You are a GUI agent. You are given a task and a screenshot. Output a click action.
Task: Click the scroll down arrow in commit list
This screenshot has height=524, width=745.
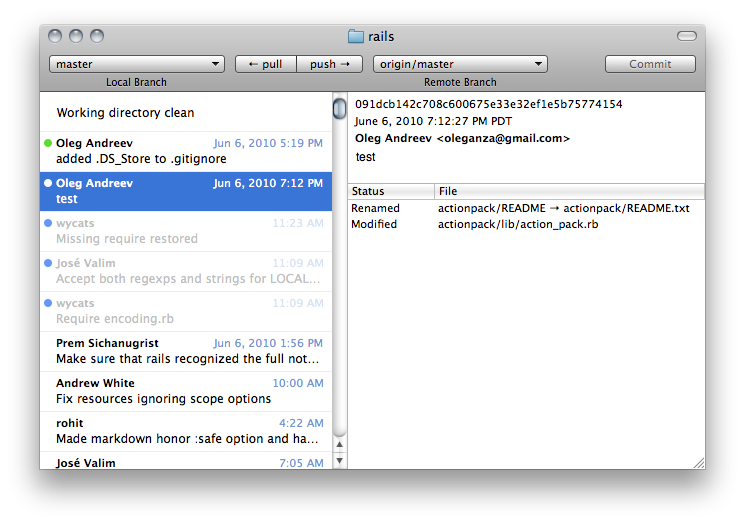pyautogui.click(x=339, y=460)
